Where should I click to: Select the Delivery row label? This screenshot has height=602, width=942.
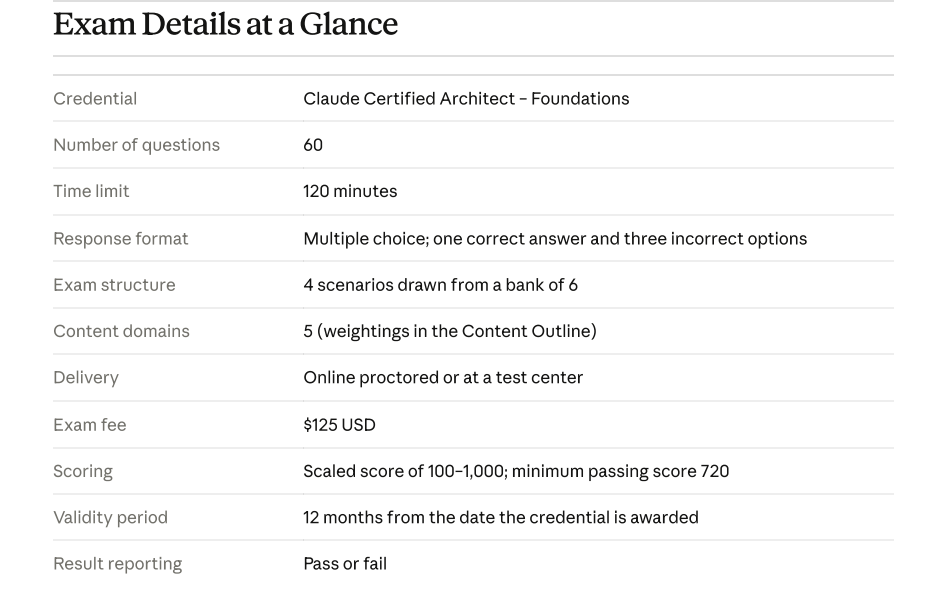86,377
